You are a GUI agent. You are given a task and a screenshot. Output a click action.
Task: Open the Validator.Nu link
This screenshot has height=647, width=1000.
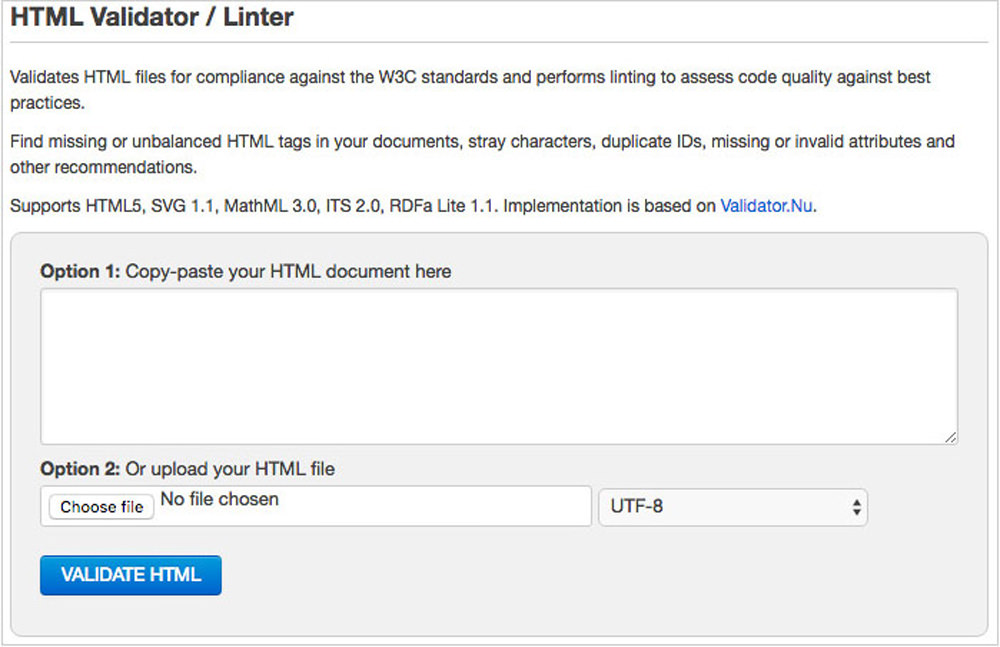(766, 207)
